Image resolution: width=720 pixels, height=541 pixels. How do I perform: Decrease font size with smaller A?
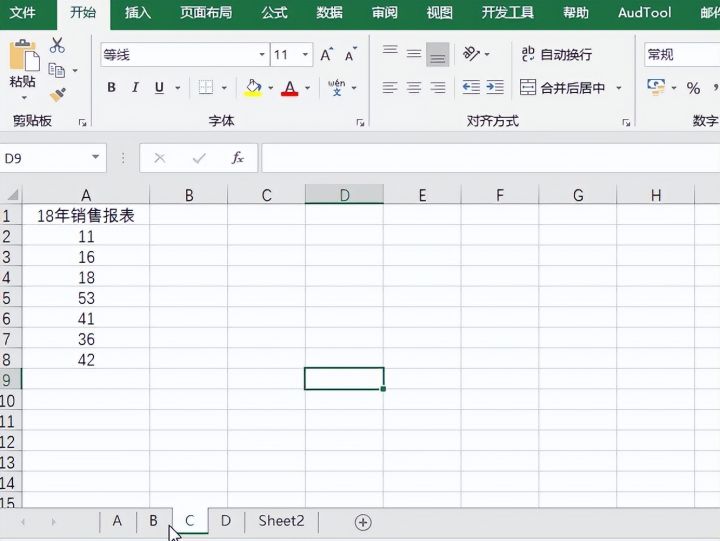point(351,55)
